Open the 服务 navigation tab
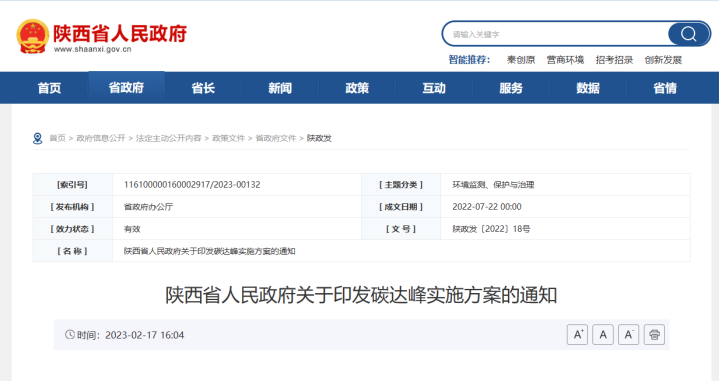This screenshot has height=381, width=719. (x=511, y=88)
